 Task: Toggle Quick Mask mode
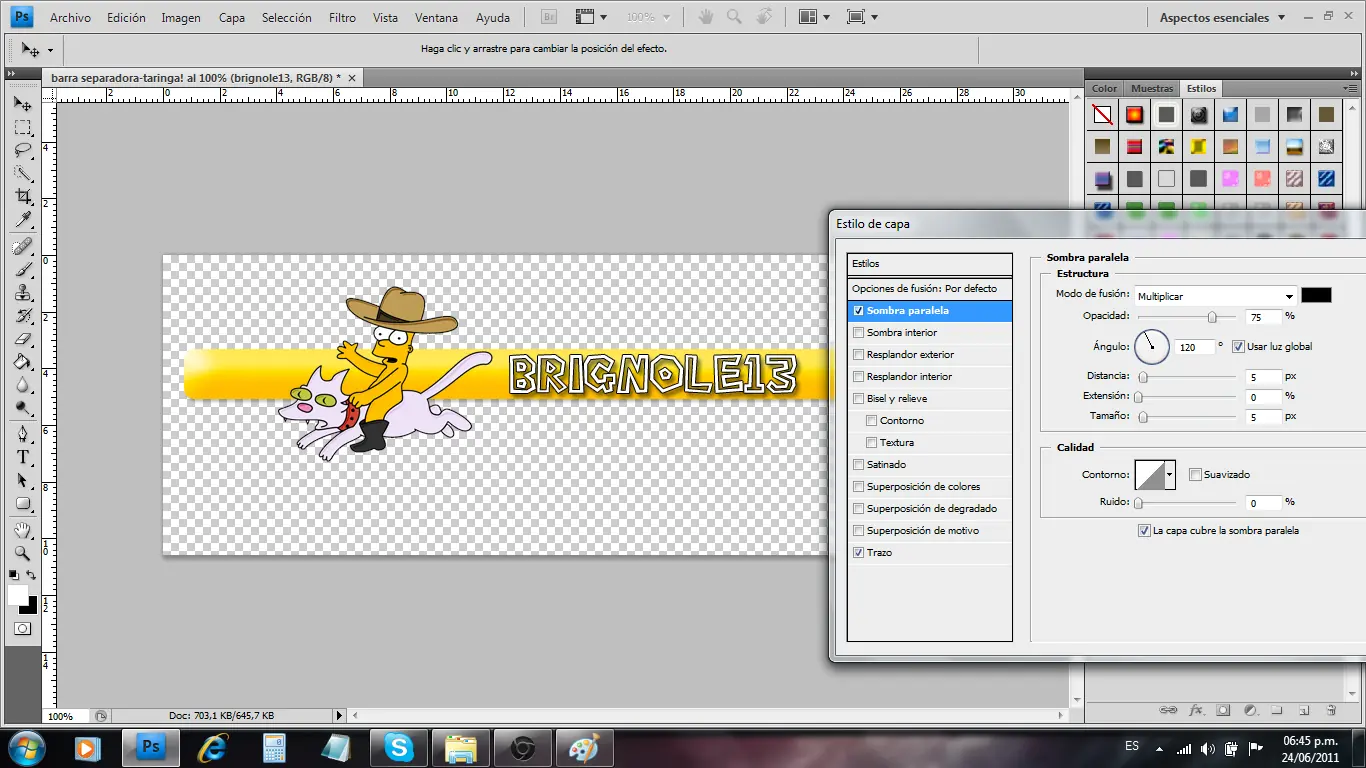[x=22, y=629]
